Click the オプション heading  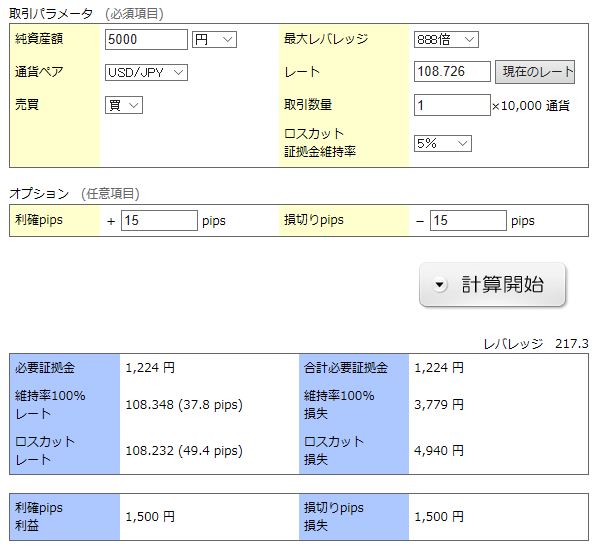pyautogui.click(x=39, y=193)
